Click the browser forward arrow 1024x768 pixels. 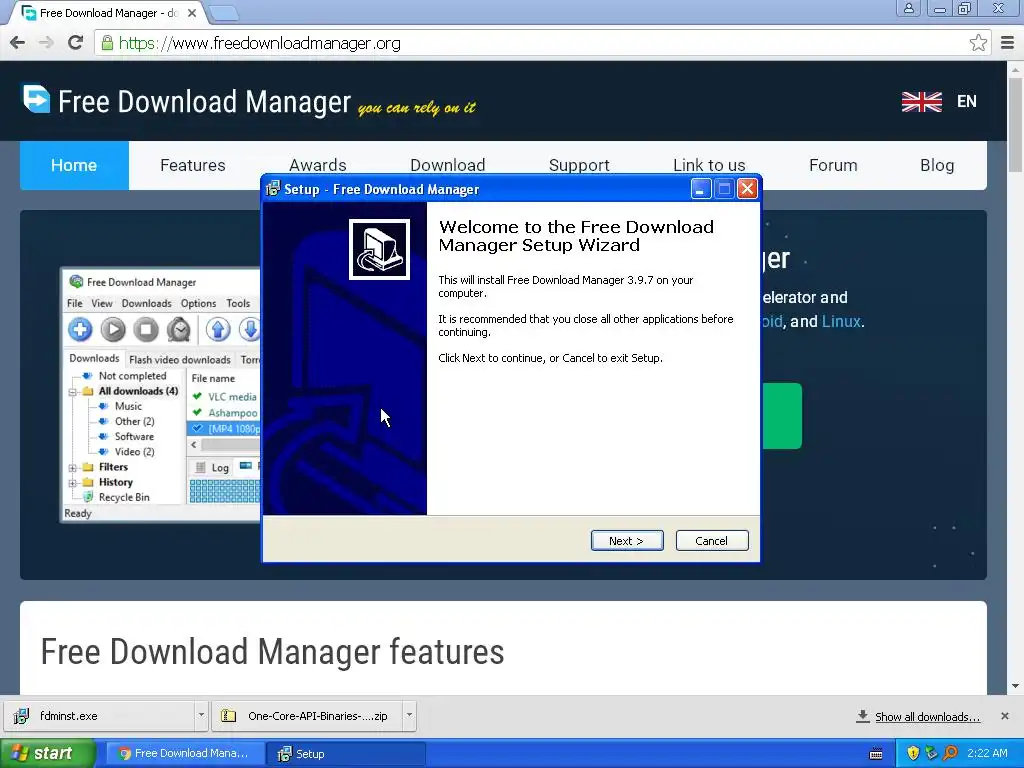tap(46, 43)
